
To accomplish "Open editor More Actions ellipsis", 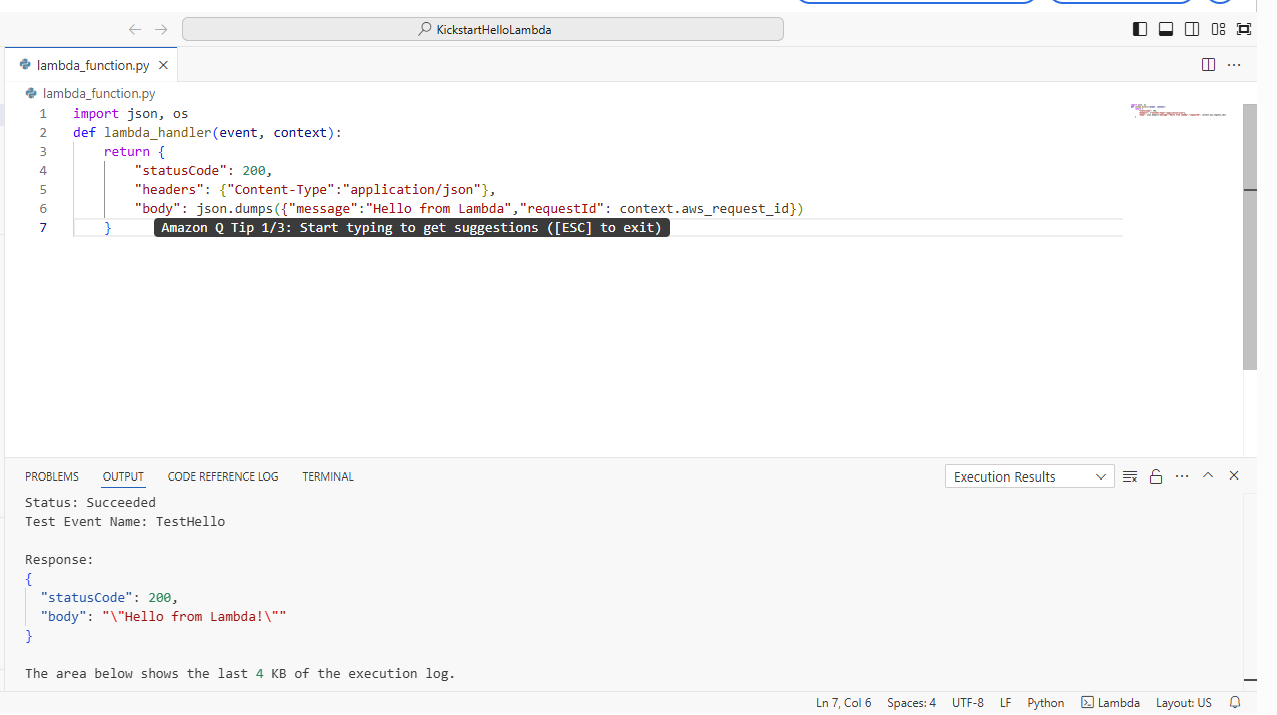I will click(1234, 65).
